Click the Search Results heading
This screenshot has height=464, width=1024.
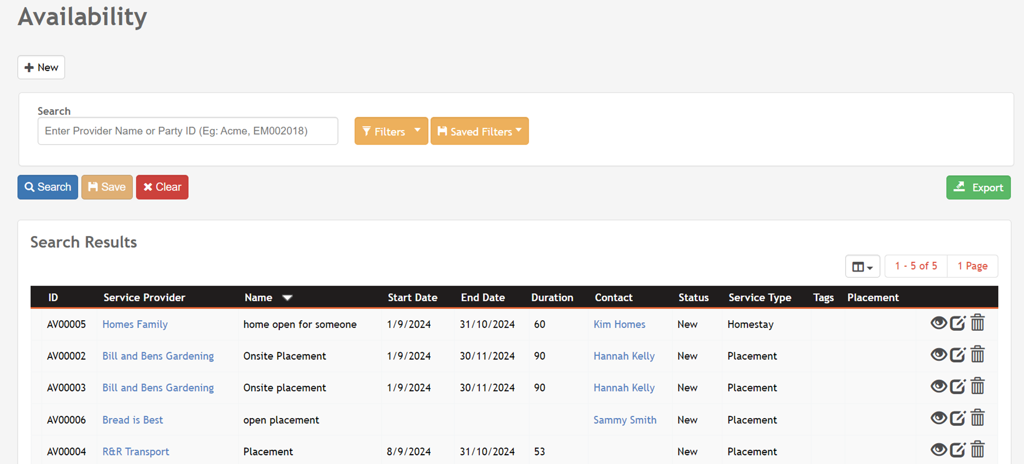pos(84,242)
